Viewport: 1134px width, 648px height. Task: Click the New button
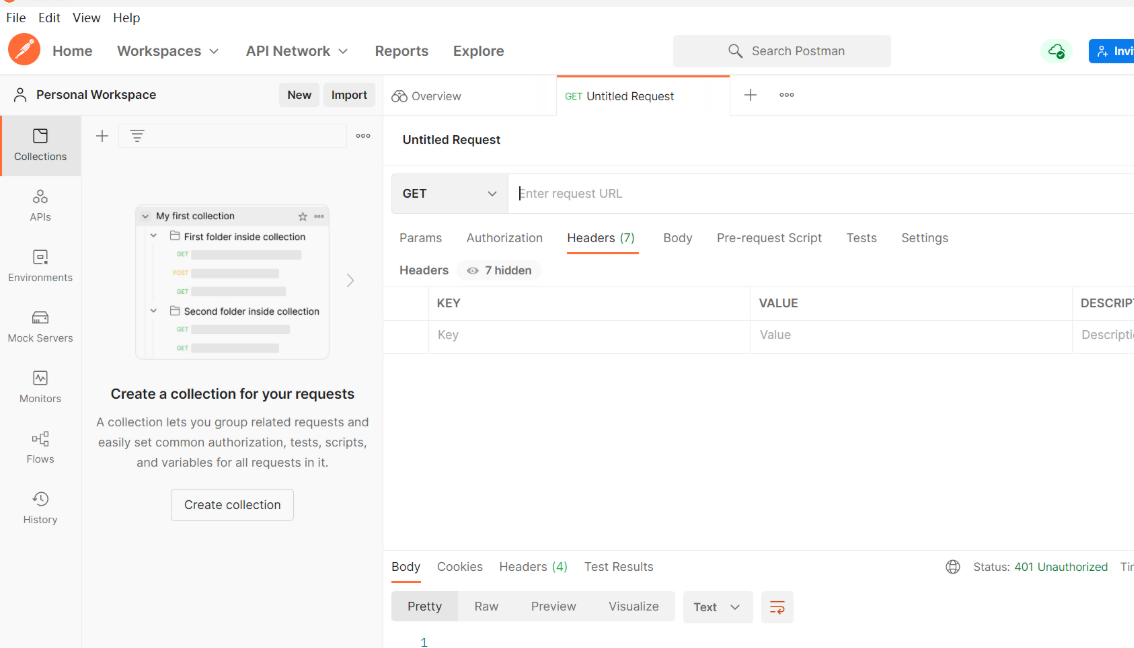(x=299, y=95)
